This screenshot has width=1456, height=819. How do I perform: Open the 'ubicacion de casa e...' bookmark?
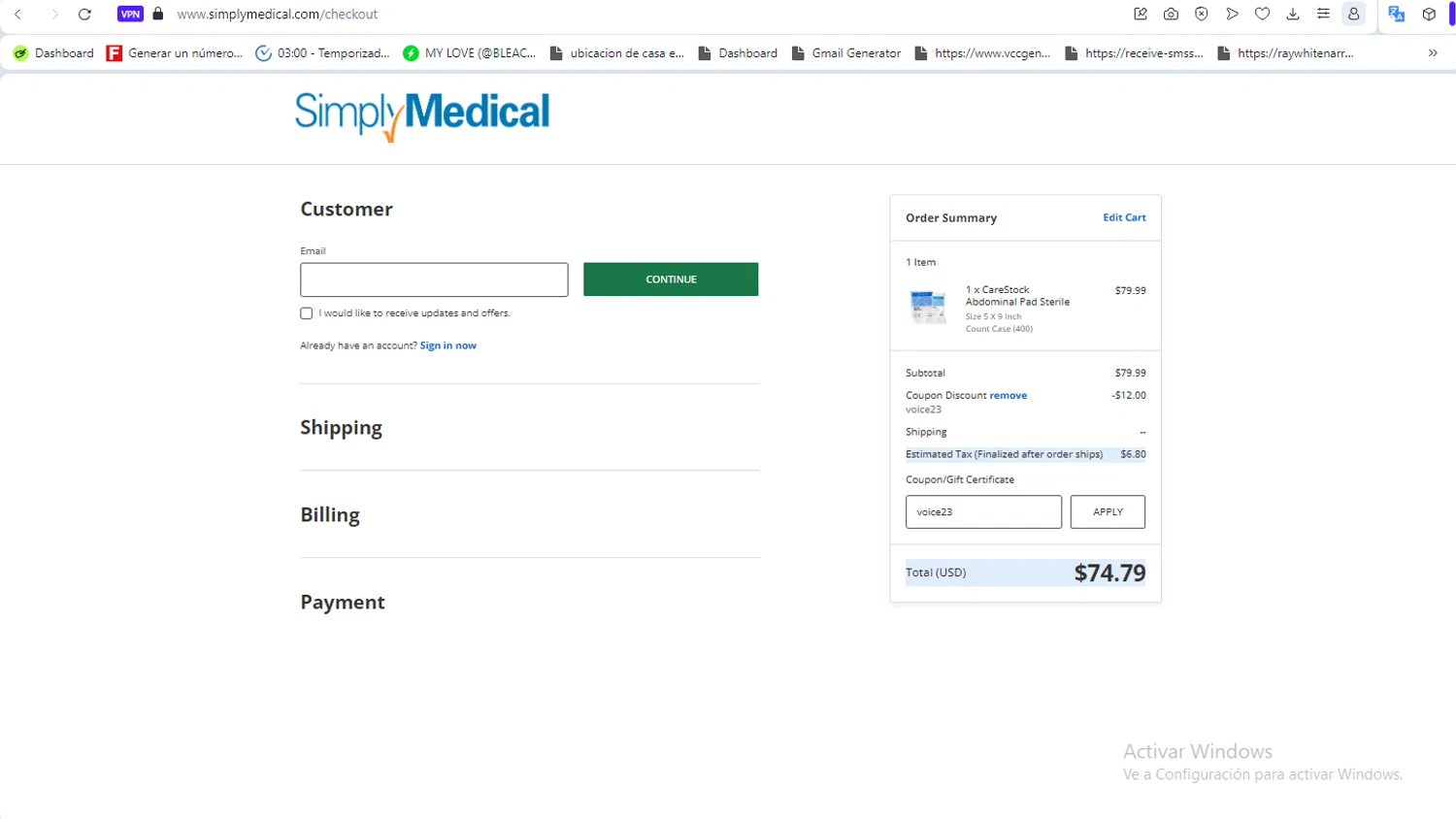617,53
